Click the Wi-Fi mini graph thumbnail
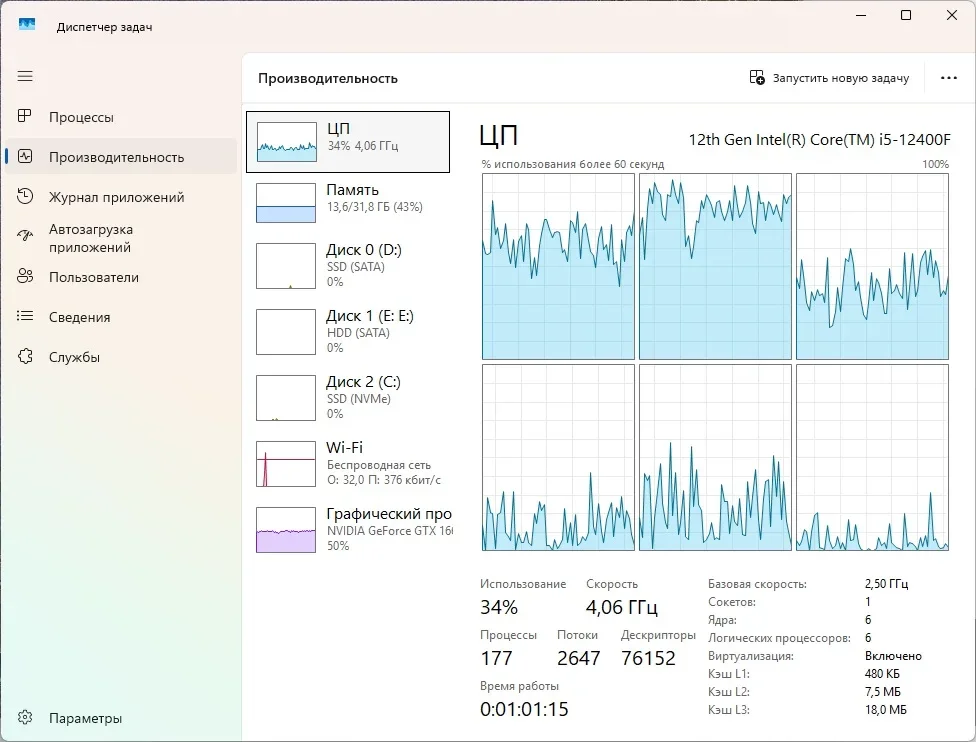Screen dimensions: 976x742 click(286, 464)
